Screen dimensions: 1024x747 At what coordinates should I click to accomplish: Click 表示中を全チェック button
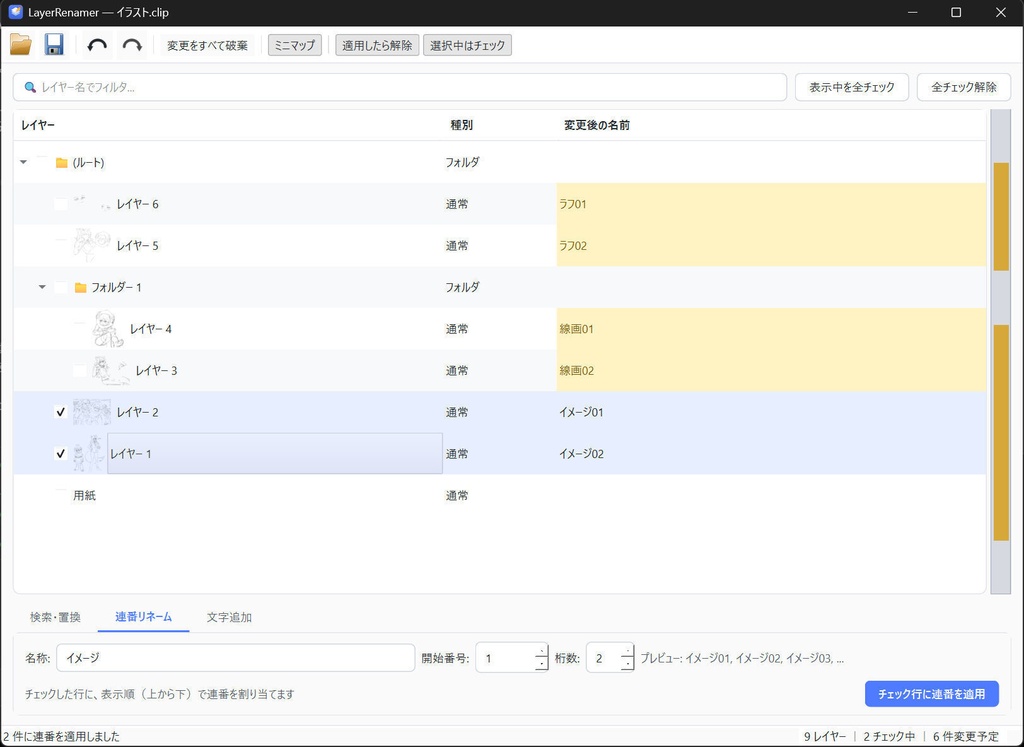pos(852,87)
